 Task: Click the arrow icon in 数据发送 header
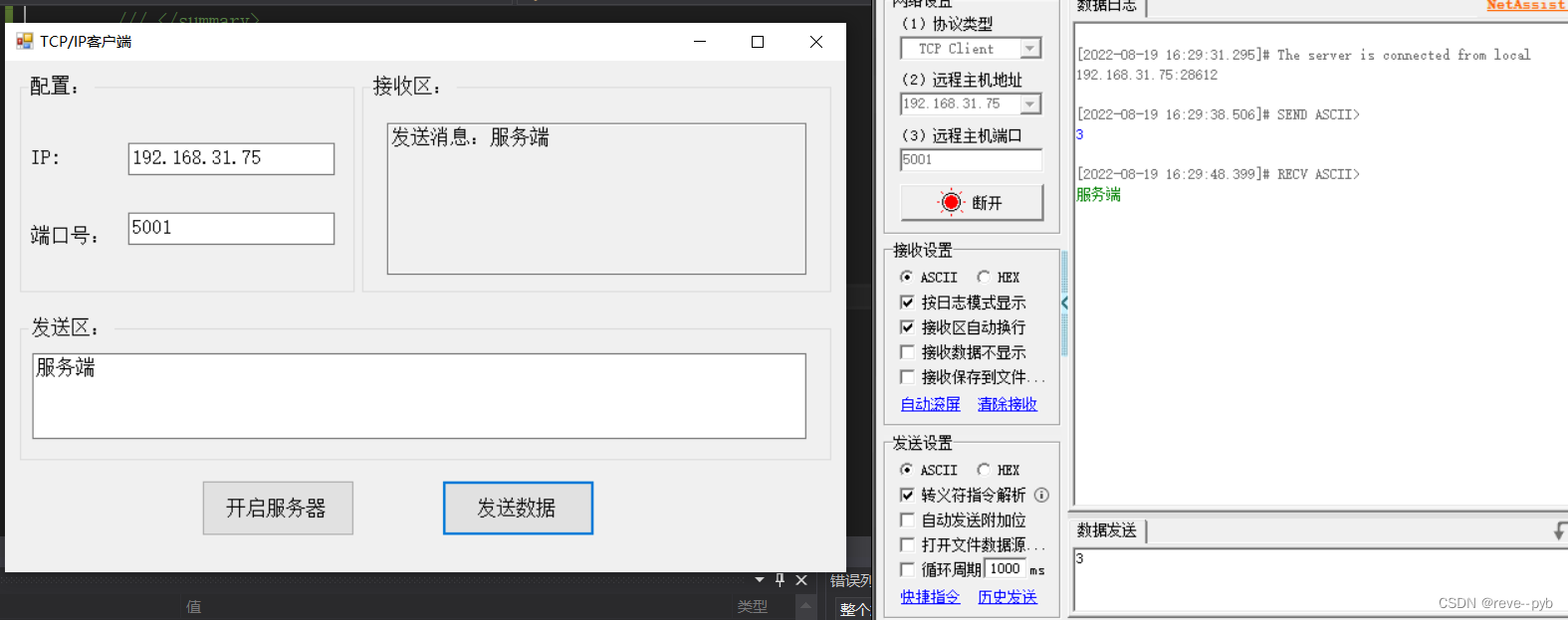1560,531
